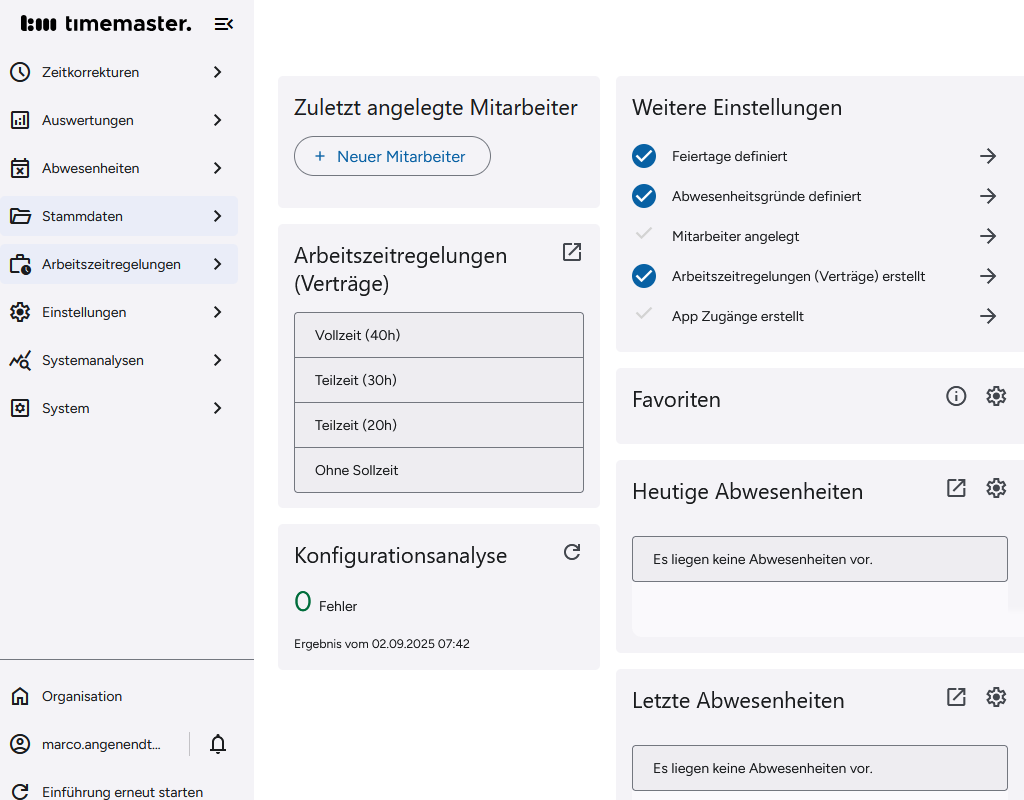This screenshot has height=800, width=1024.
Task: Click the Neuer Mitarbeiter button
Action: coord(392,156)
